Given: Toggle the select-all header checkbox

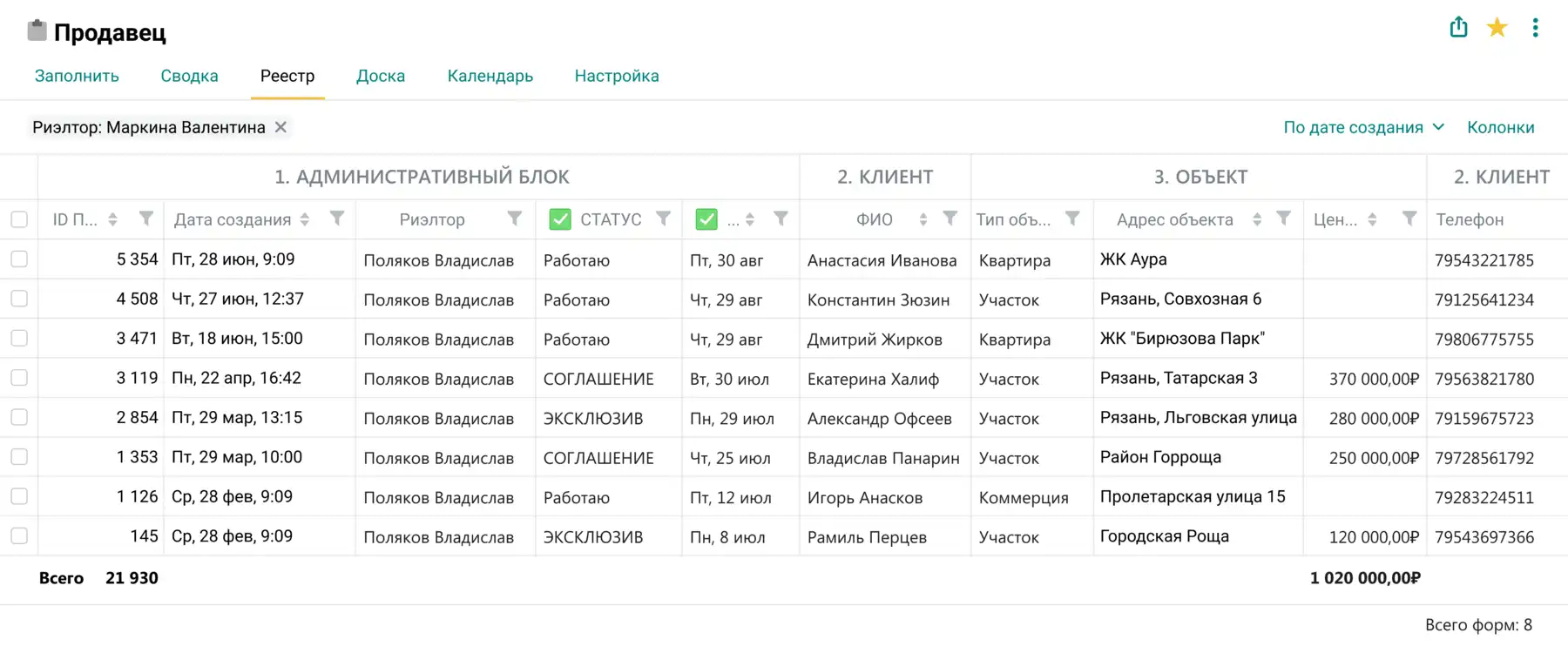Looking at the screenshot, I should click(x=19, y=219).
